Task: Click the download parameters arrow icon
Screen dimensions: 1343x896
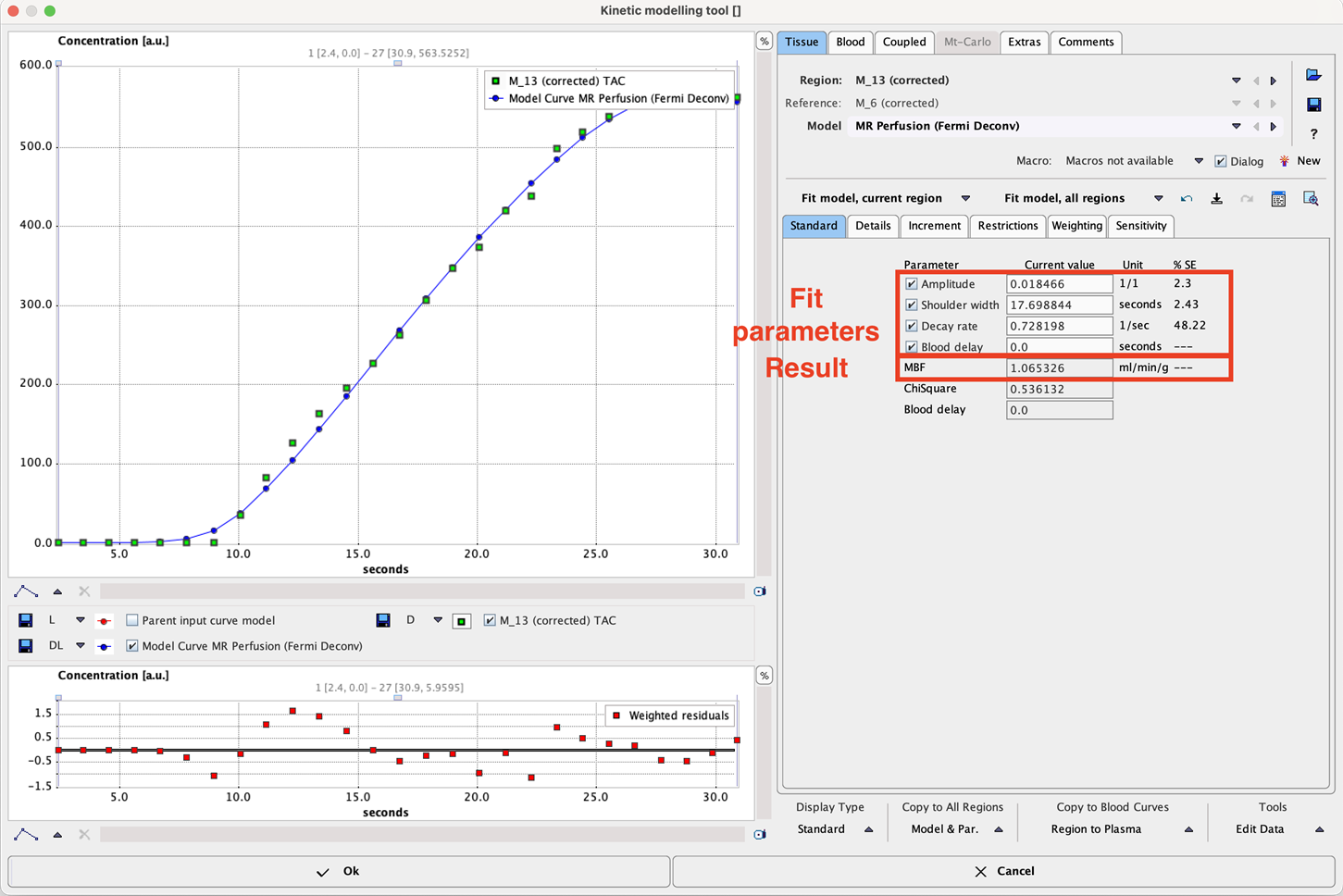Action: click(x=1217, y=198)
